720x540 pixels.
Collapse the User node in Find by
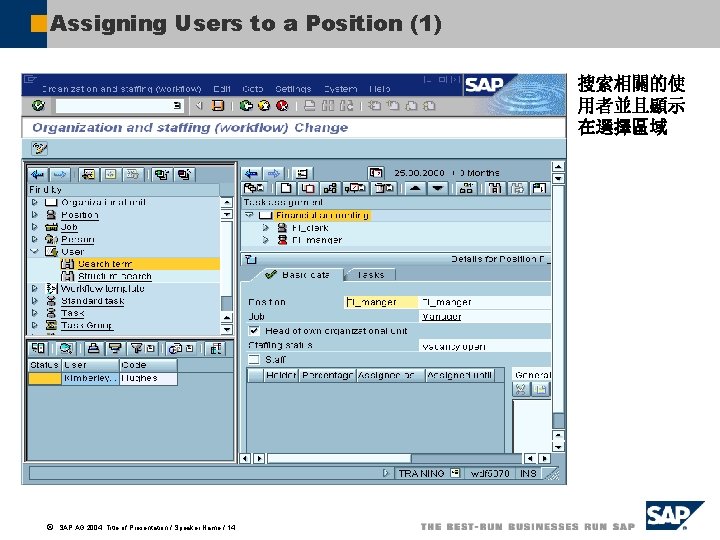pos(34,252)
